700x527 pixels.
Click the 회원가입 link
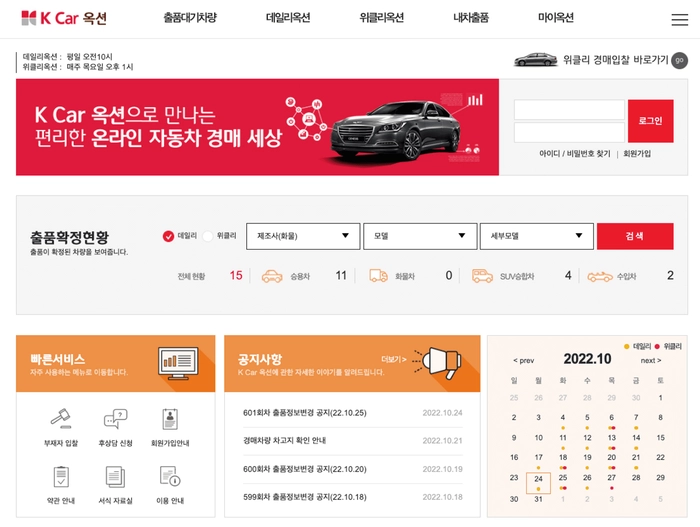637,154
